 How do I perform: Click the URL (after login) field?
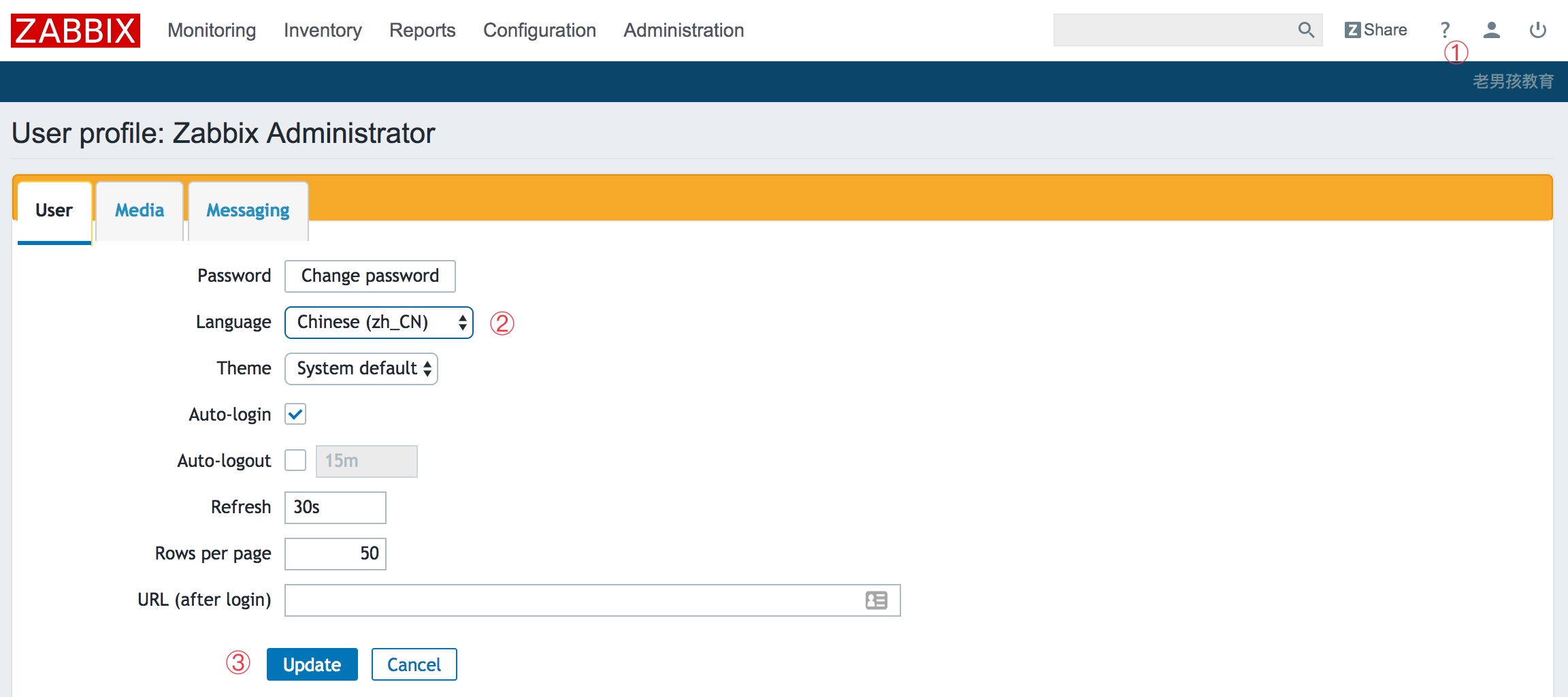[593, 600]
